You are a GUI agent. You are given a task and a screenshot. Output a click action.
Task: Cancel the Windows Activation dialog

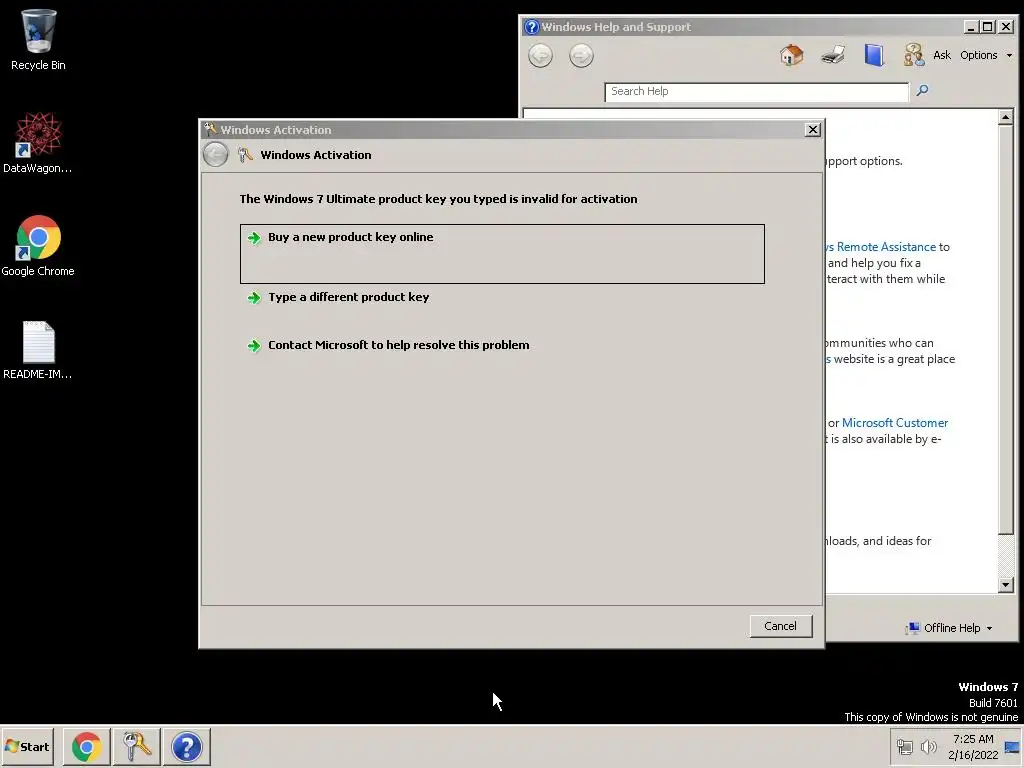pos(780,626)
